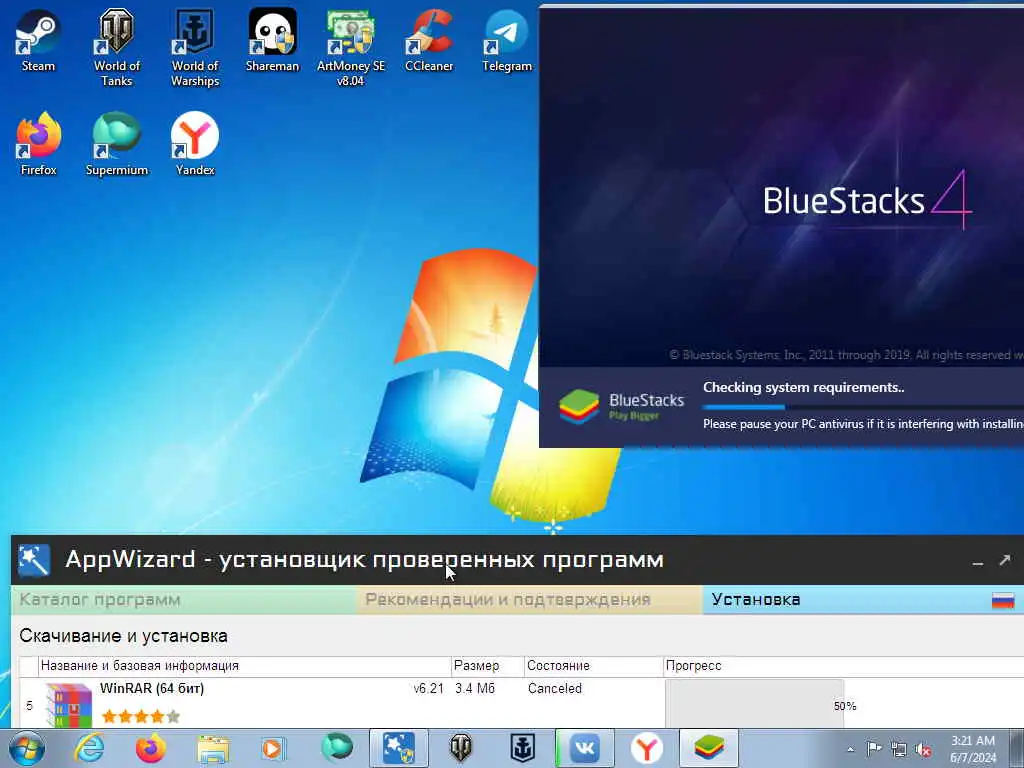Open Windows Explorer folder in taskbar
The width and height of the screenshot is (1024, 768).
click(x=213, y=748)
